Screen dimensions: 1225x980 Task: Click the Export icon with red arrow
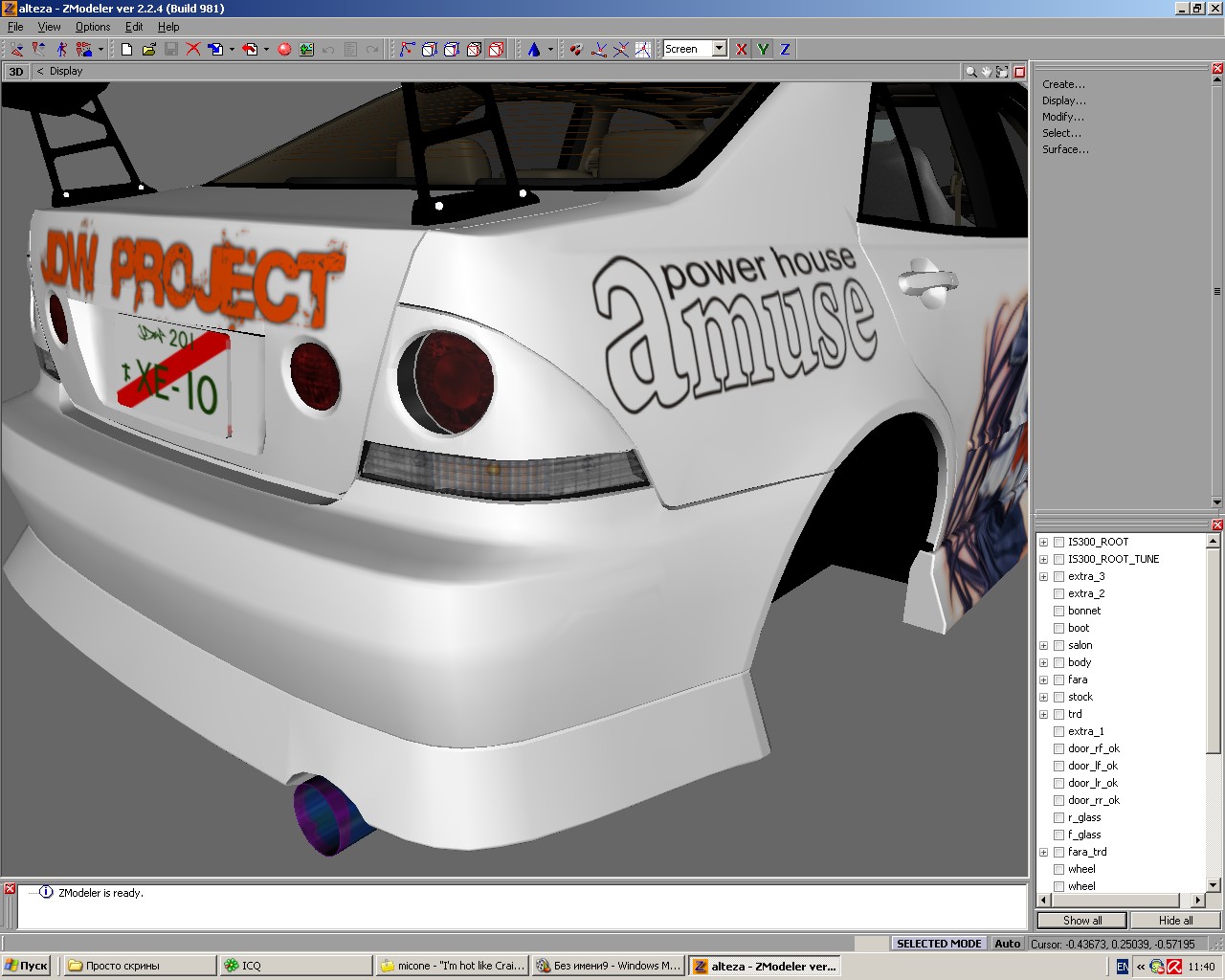click(x=250, y=49)
